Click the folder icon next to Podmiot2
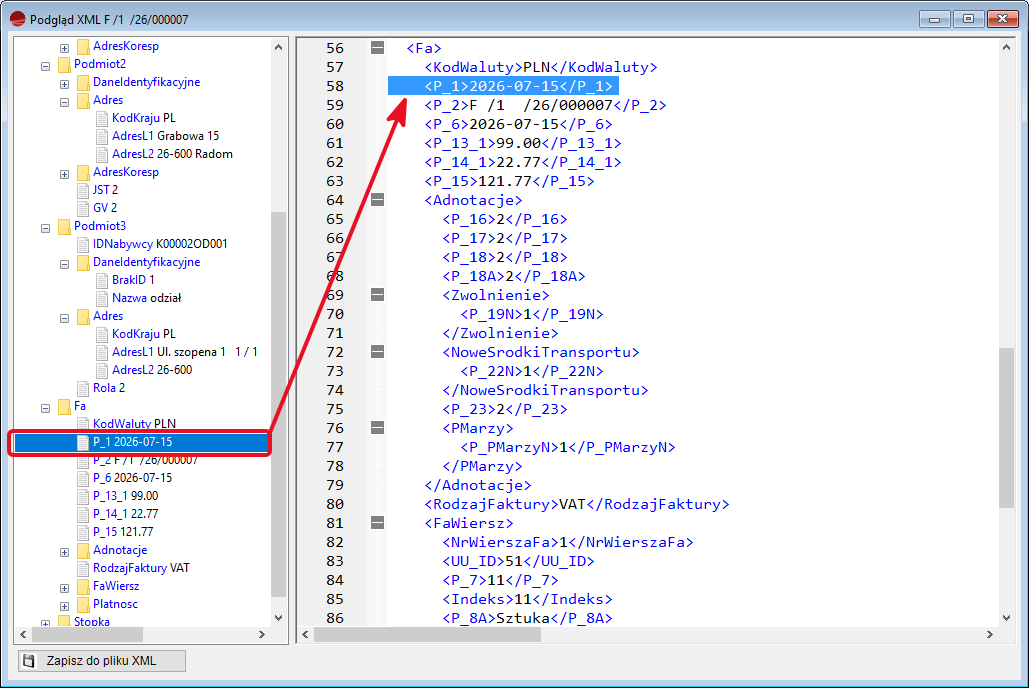The image size is (1029, 688). (64, 64)
